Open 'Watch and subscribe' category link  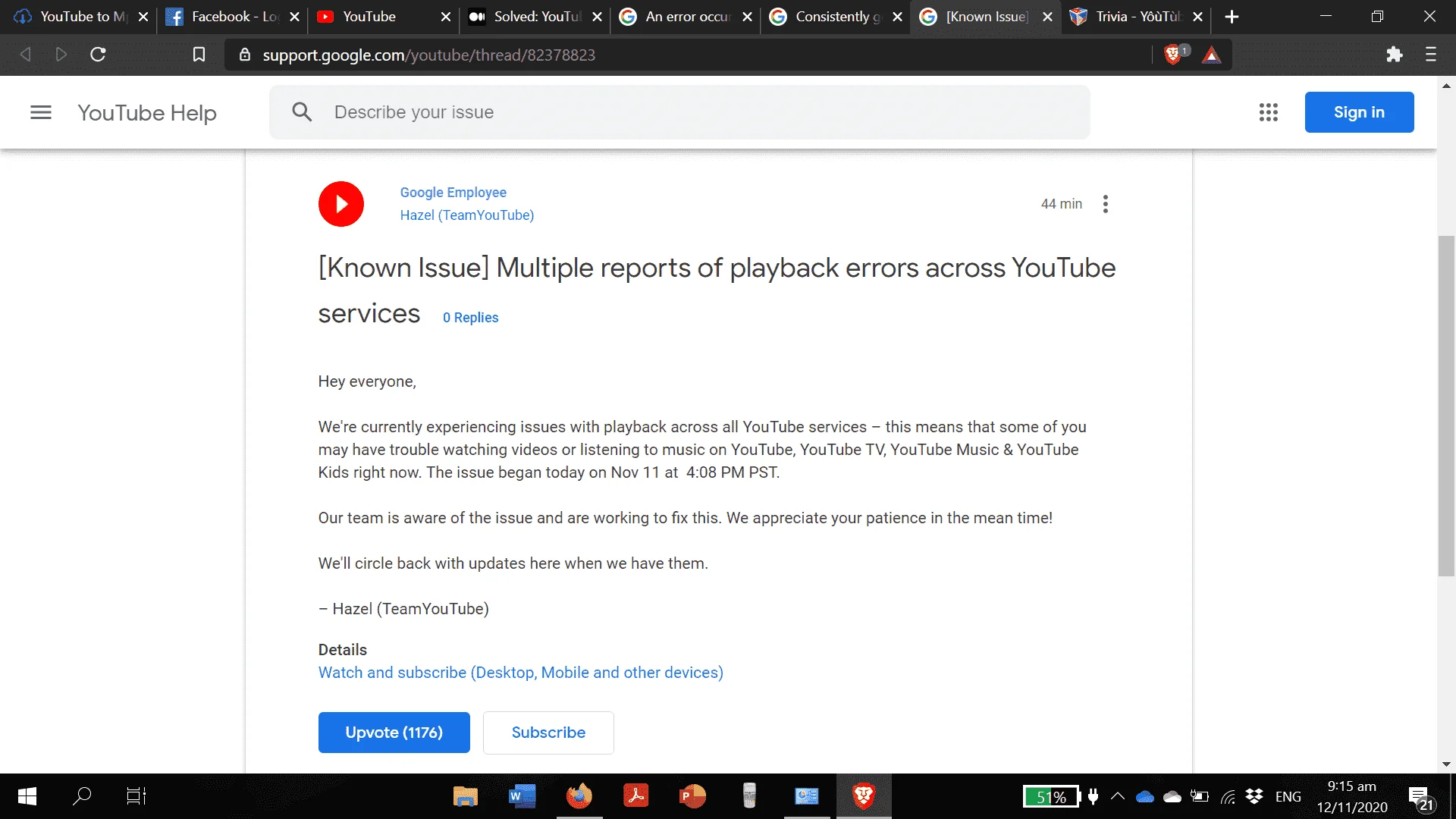pyautogui.click(x=520, y=673)
